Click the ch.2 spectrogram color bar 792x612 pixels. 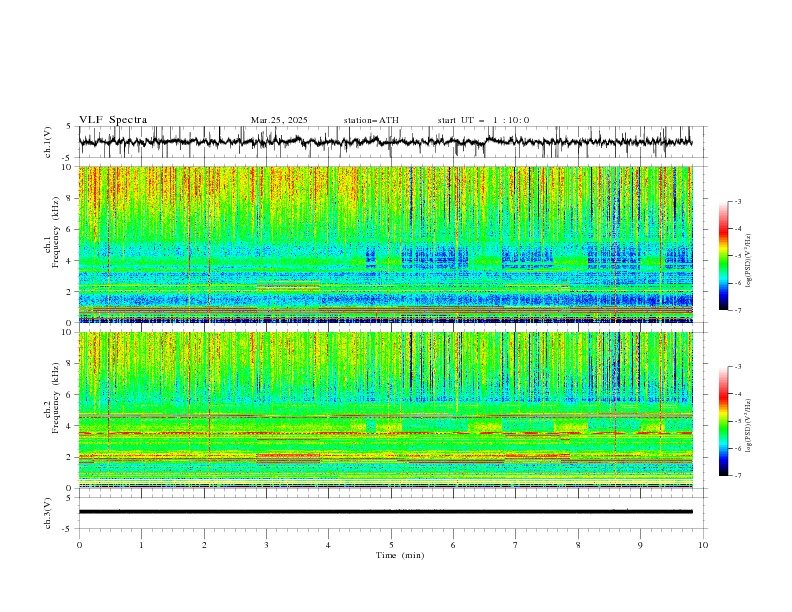pyautogui.click(x=723, y=421)
